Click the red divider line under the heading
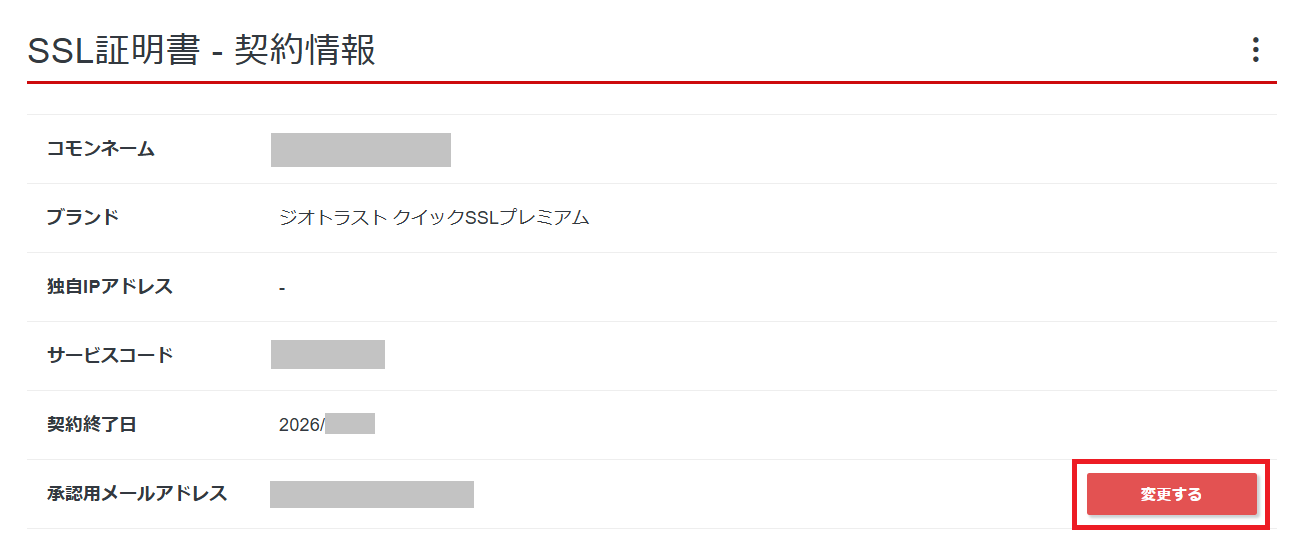This screenshot has height=542, width=1291. [650, 82]
